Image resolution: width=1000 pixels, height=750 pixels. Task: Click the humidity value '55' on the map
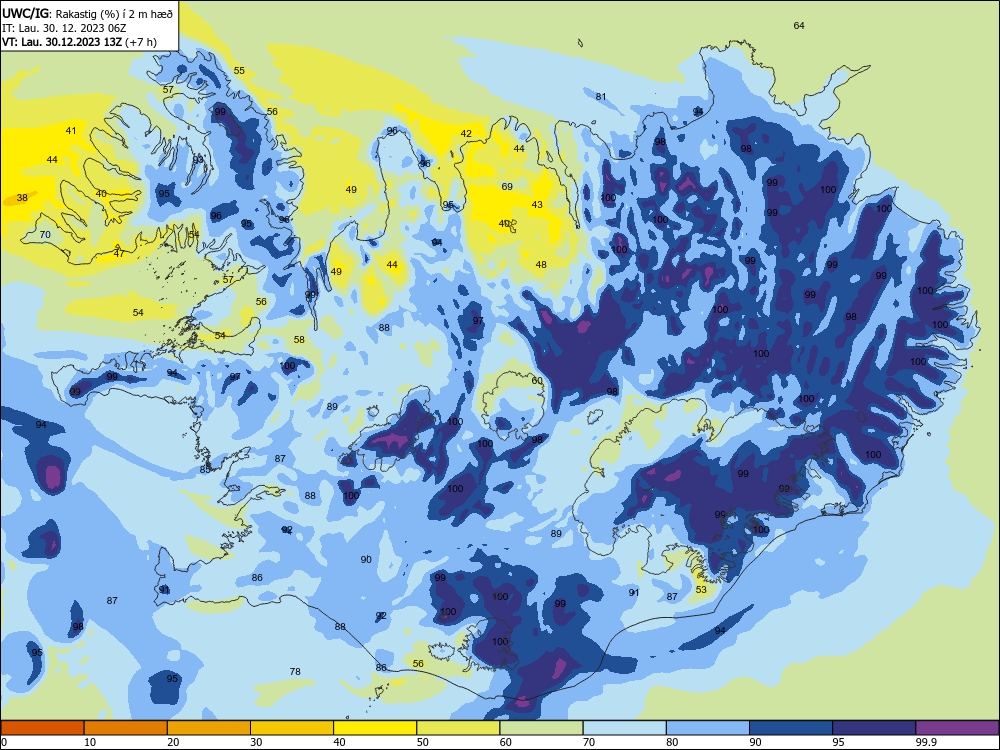(239, 70)
